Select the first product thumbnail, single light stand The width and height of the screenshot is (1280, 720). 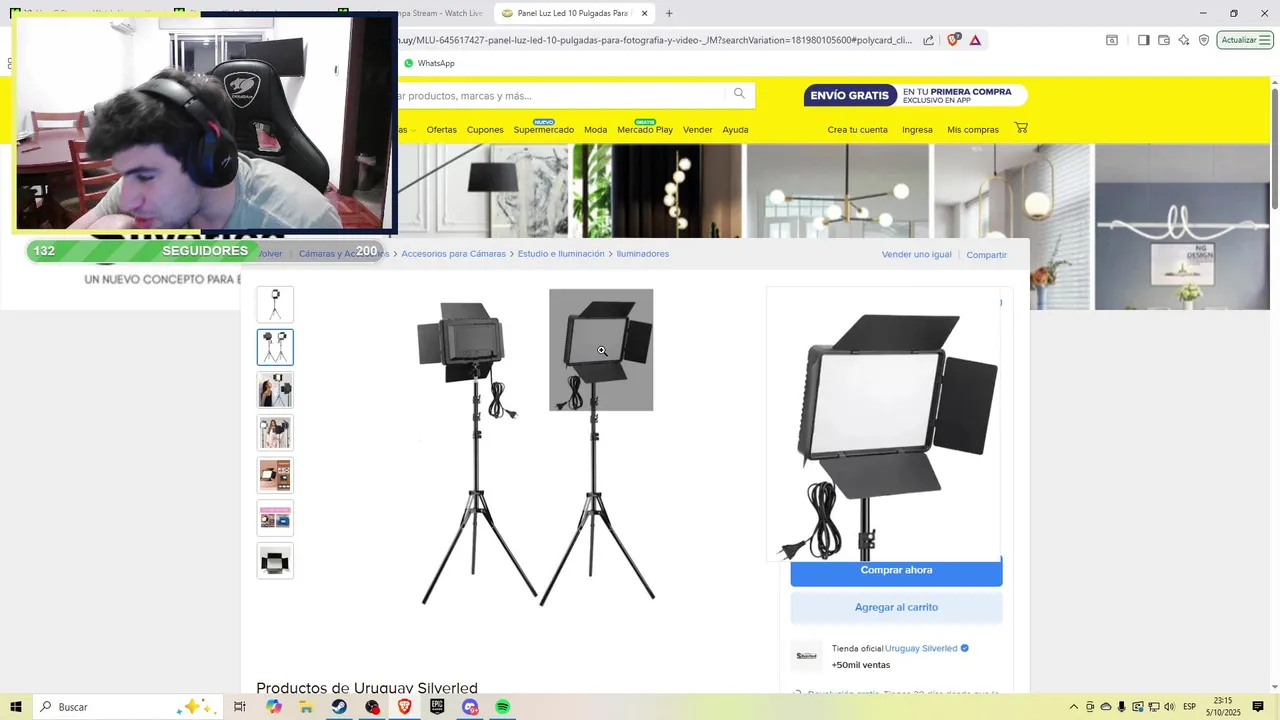pyautogui.click(x=275, y=304)
